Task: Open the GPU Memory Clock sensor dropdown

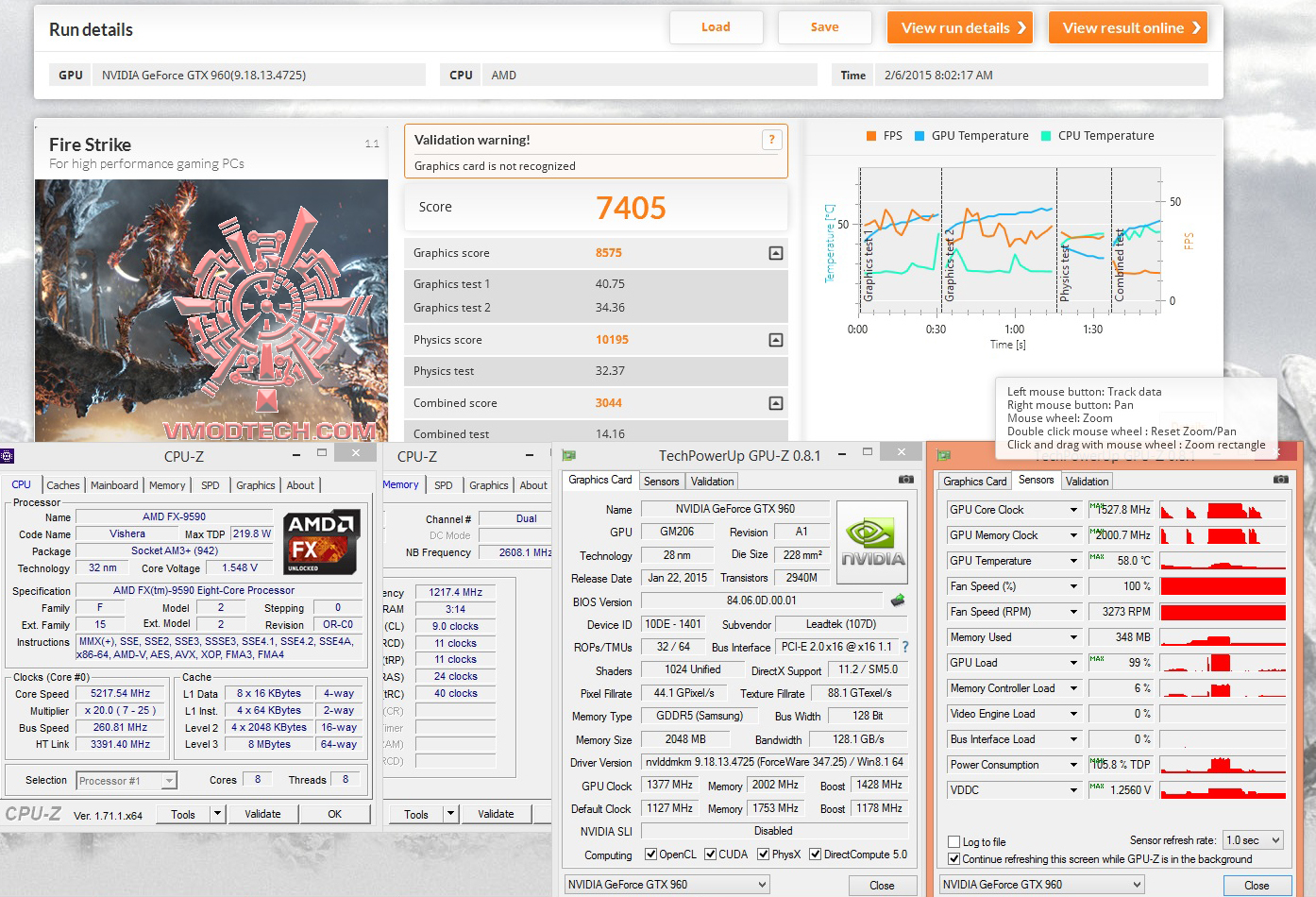Action: (x=1073, y=535)
